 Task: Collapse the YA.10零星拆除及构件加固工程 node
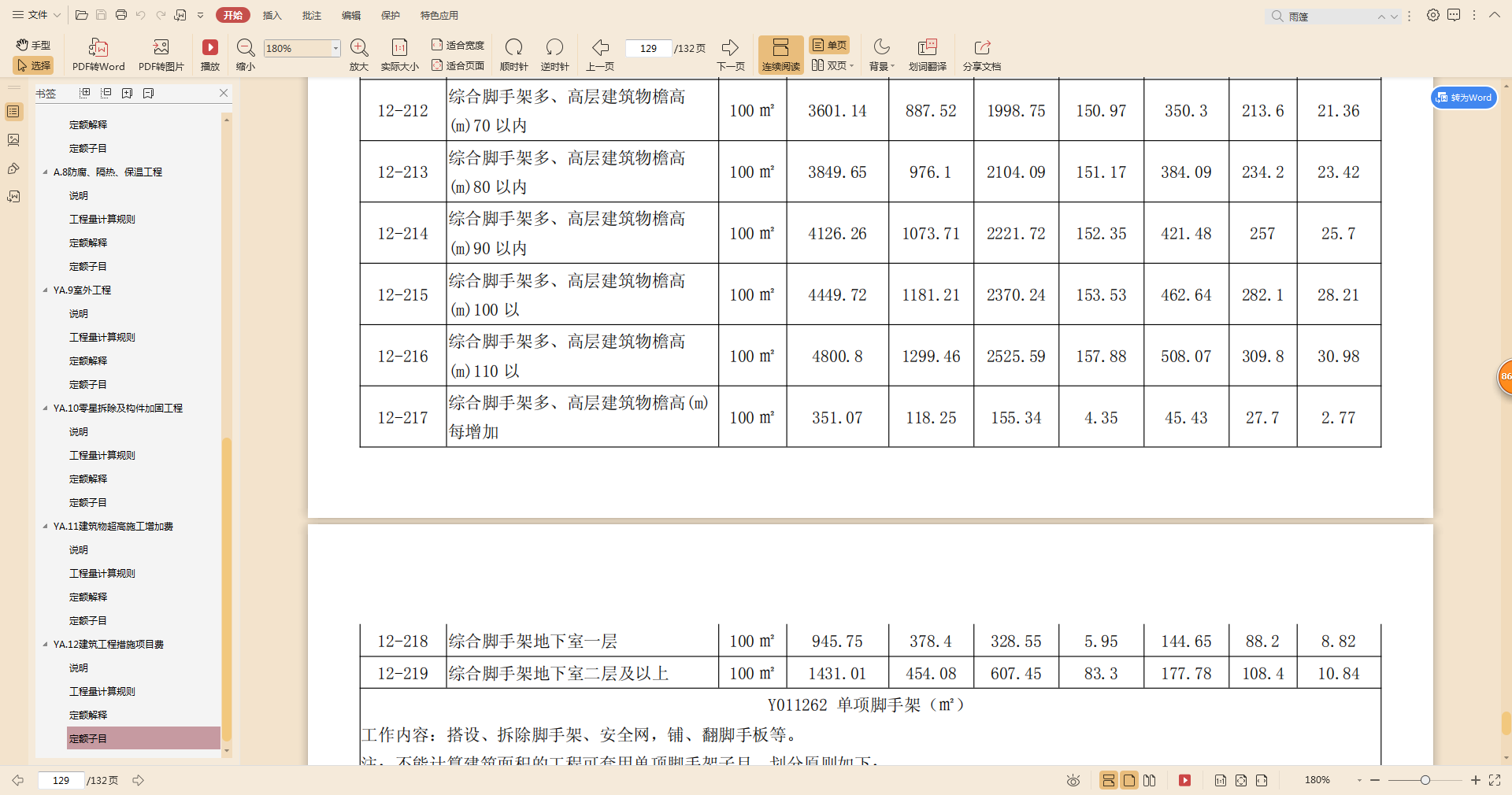coord(45,408)
